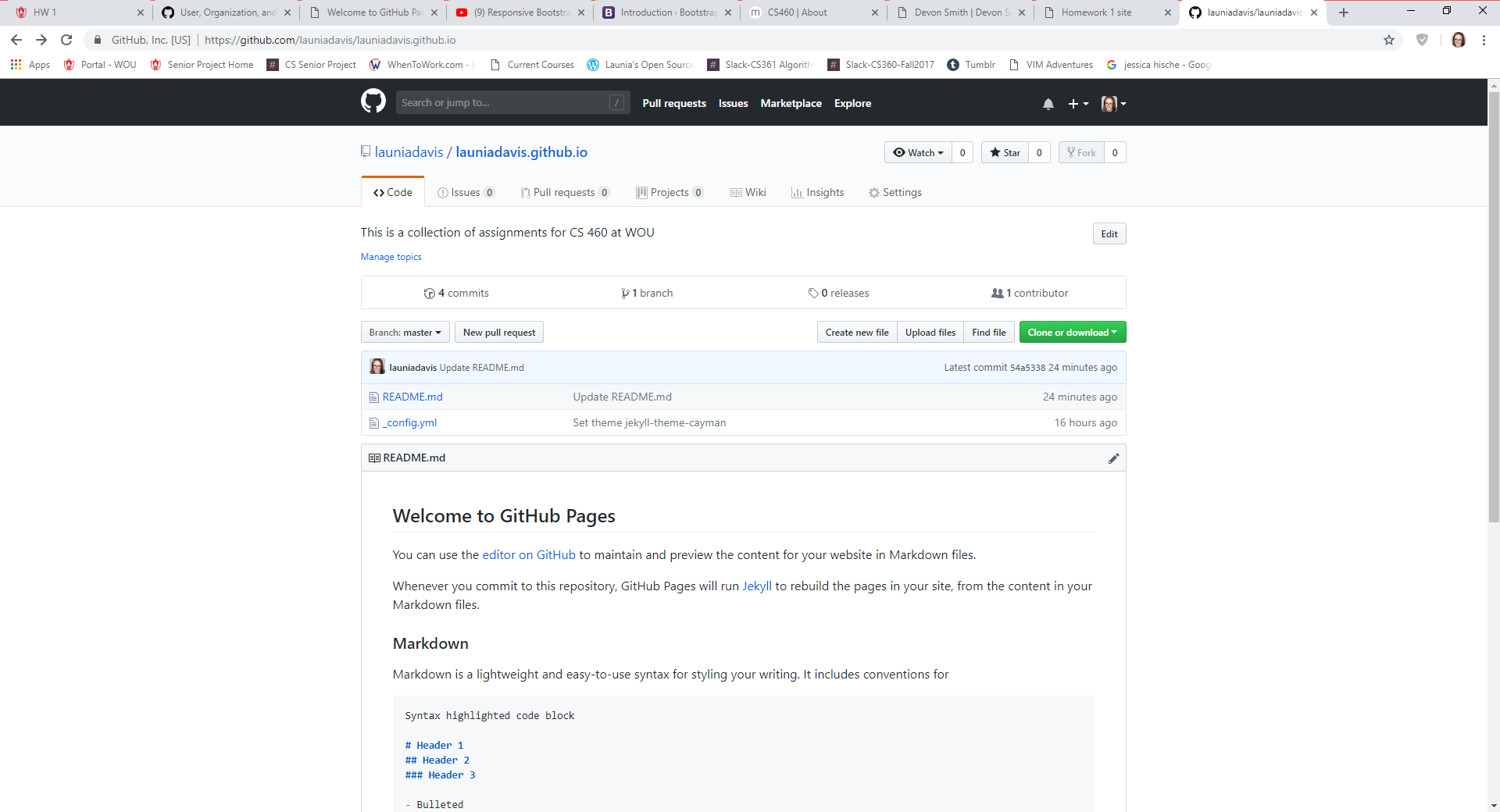Open the plus create-new dropdown

1077,104
